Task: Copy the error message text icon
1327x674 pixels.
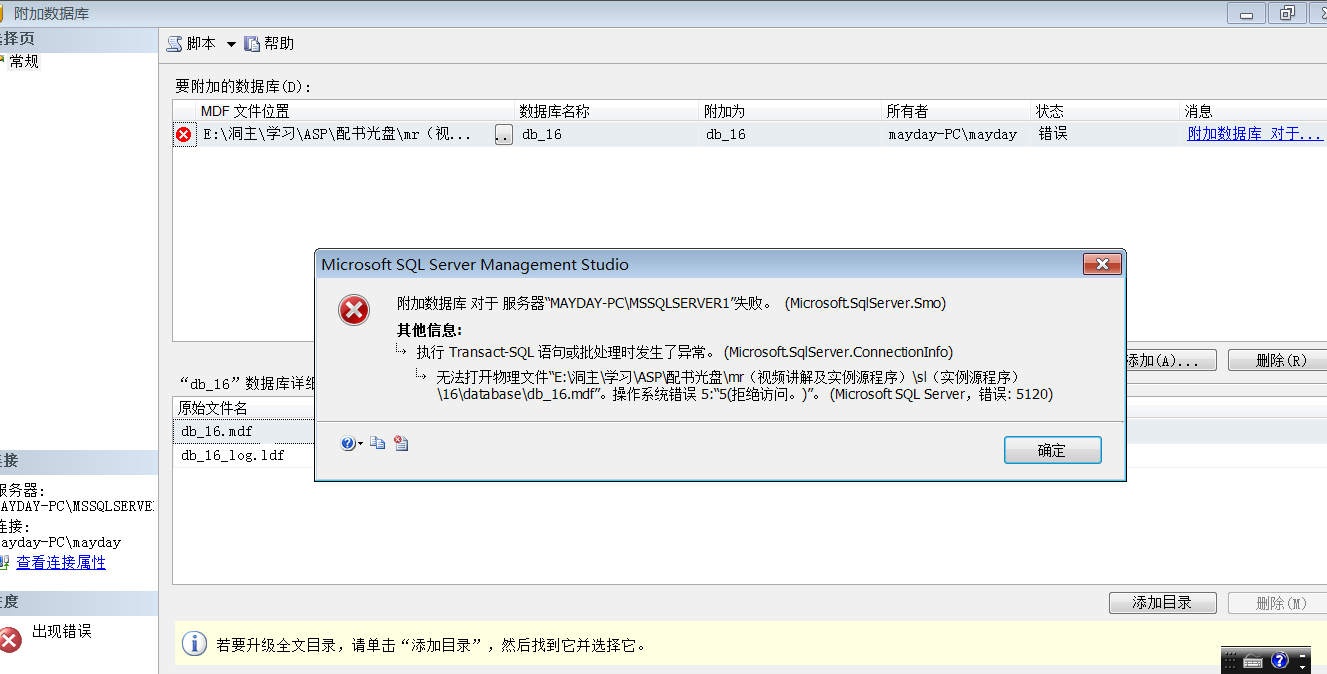Action: [377, 444]
